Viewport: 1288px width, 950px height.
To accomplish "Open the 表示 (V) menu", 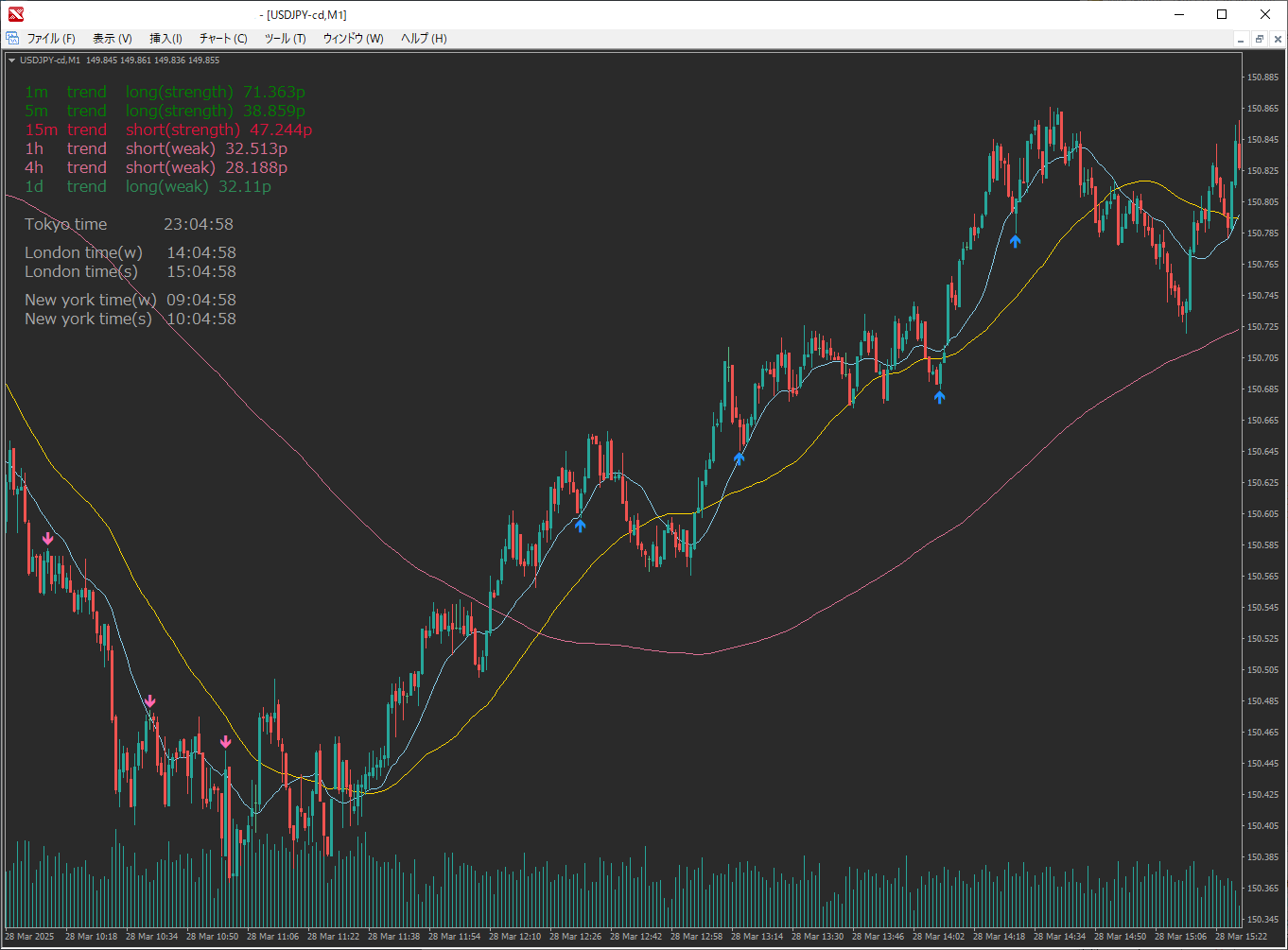I will (x=112, y=39).
